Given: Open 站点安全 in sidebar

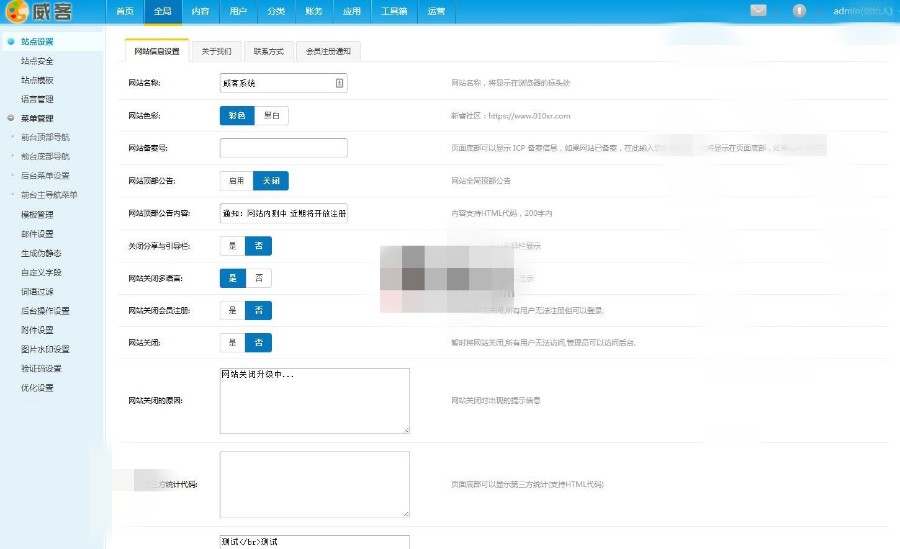Looking at the screenshot, I should (x=37, y=61).
